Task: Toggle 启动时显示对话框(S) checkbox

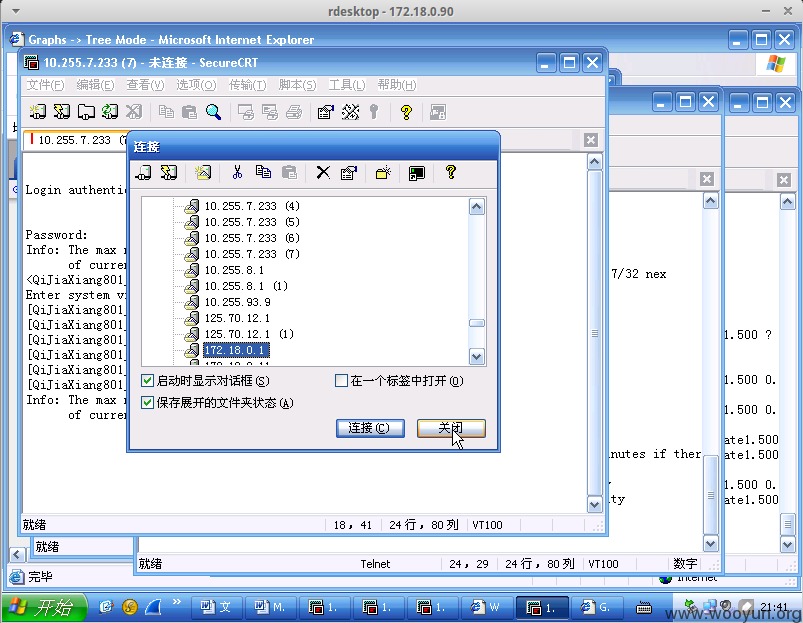Action: click(147, 380)
